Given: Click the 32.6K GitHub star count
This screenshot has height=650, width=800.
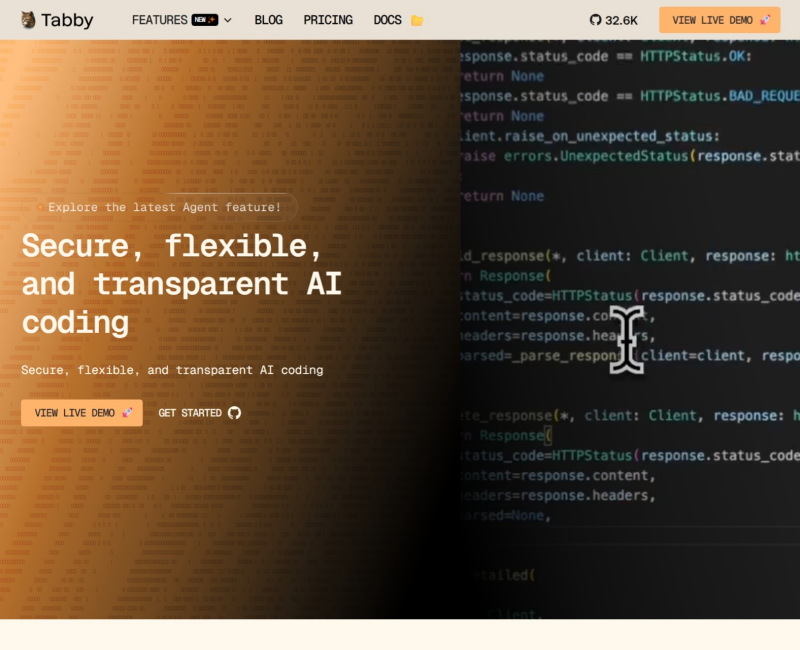Looking at the screenshot, I should coord(622,20).
